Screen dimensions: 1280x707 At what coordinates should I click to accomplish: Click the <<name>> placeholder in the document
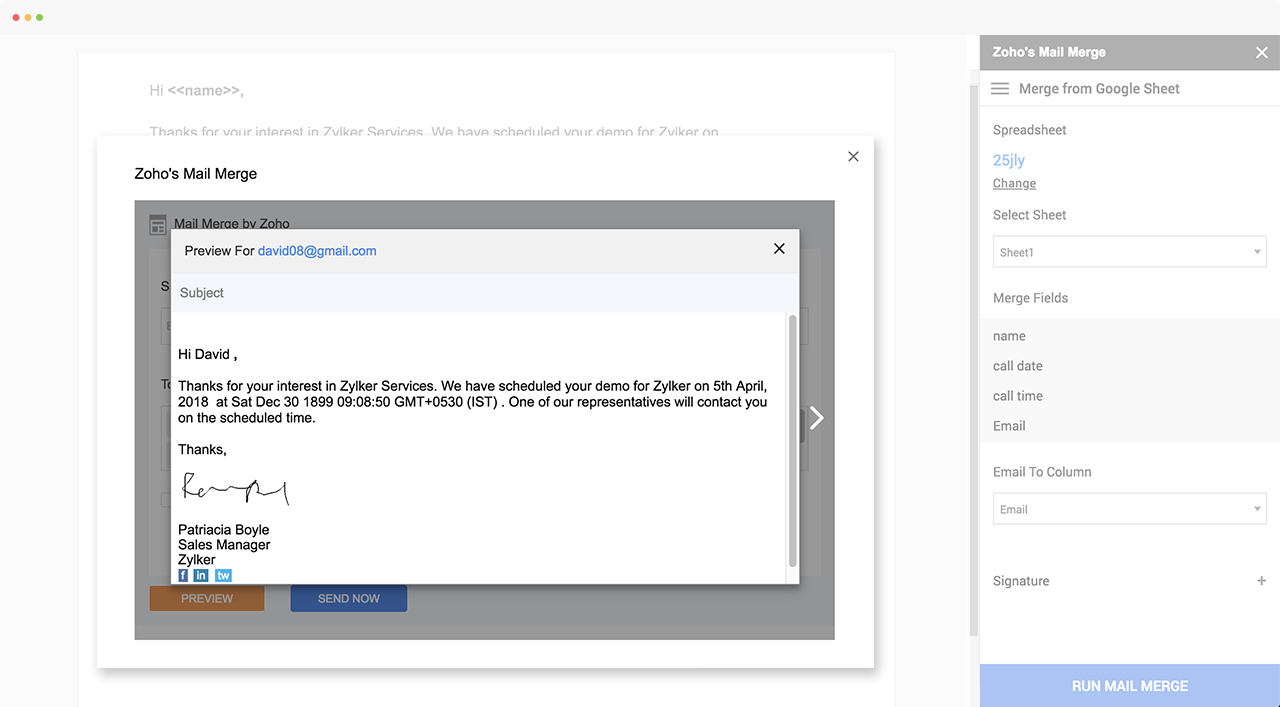point(203,91)
